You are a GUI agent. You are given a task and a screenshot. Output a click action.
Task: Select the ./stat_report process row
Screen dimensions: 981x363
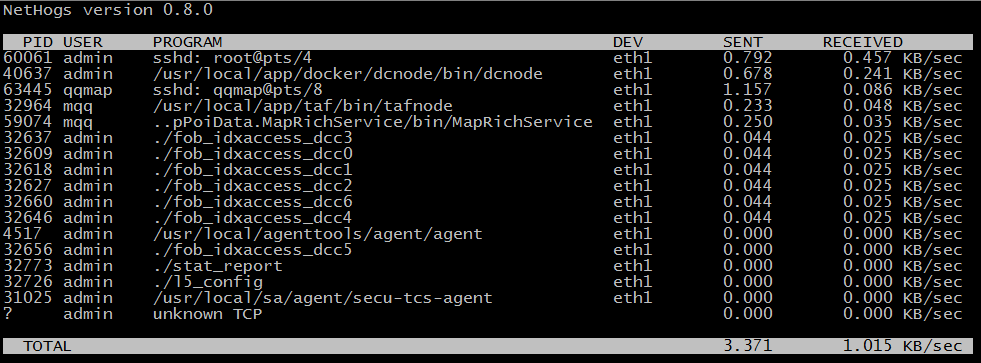483,265
